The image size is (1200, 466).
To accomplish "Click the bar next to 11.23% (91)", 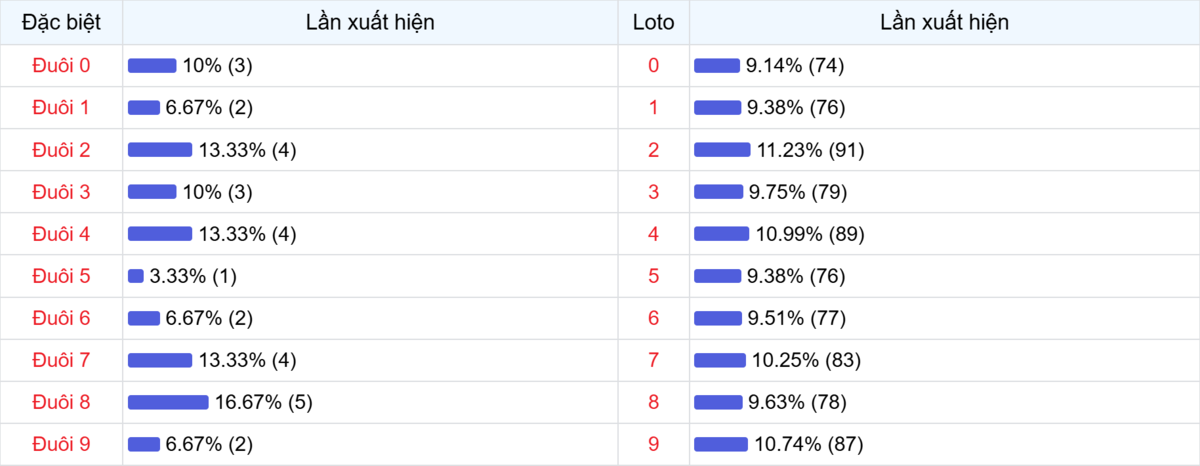I will tap(722, 150).
